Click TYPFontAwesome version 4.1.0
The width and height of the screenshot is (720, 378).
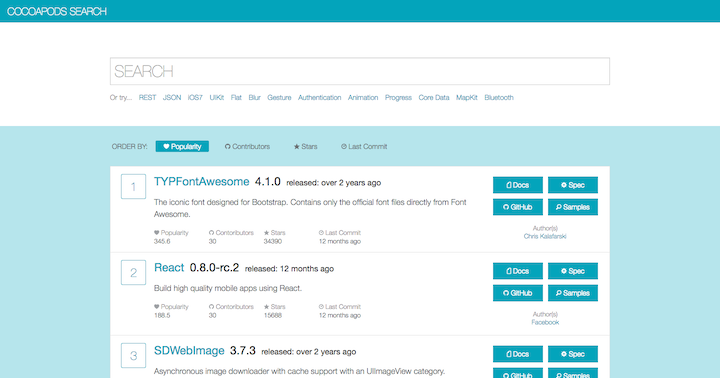[x=268, y=181]
